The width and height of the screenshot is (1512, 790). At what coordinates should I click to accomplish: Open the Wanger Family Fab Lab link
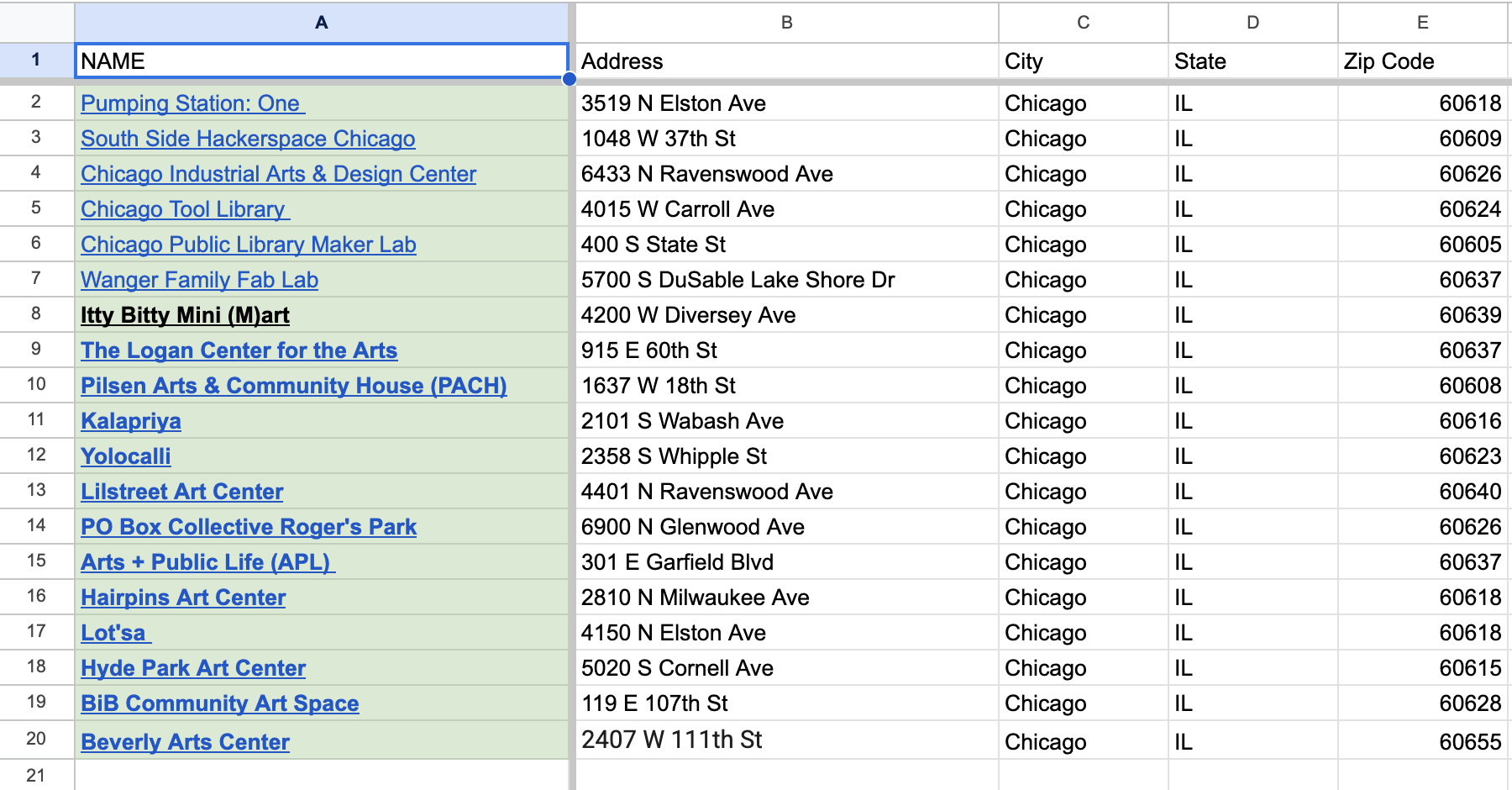click(x=199, y=280)
